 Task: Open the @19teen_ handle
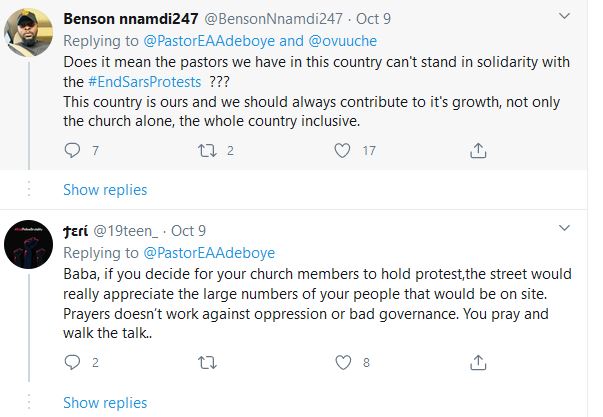click(x=128, y=232)
